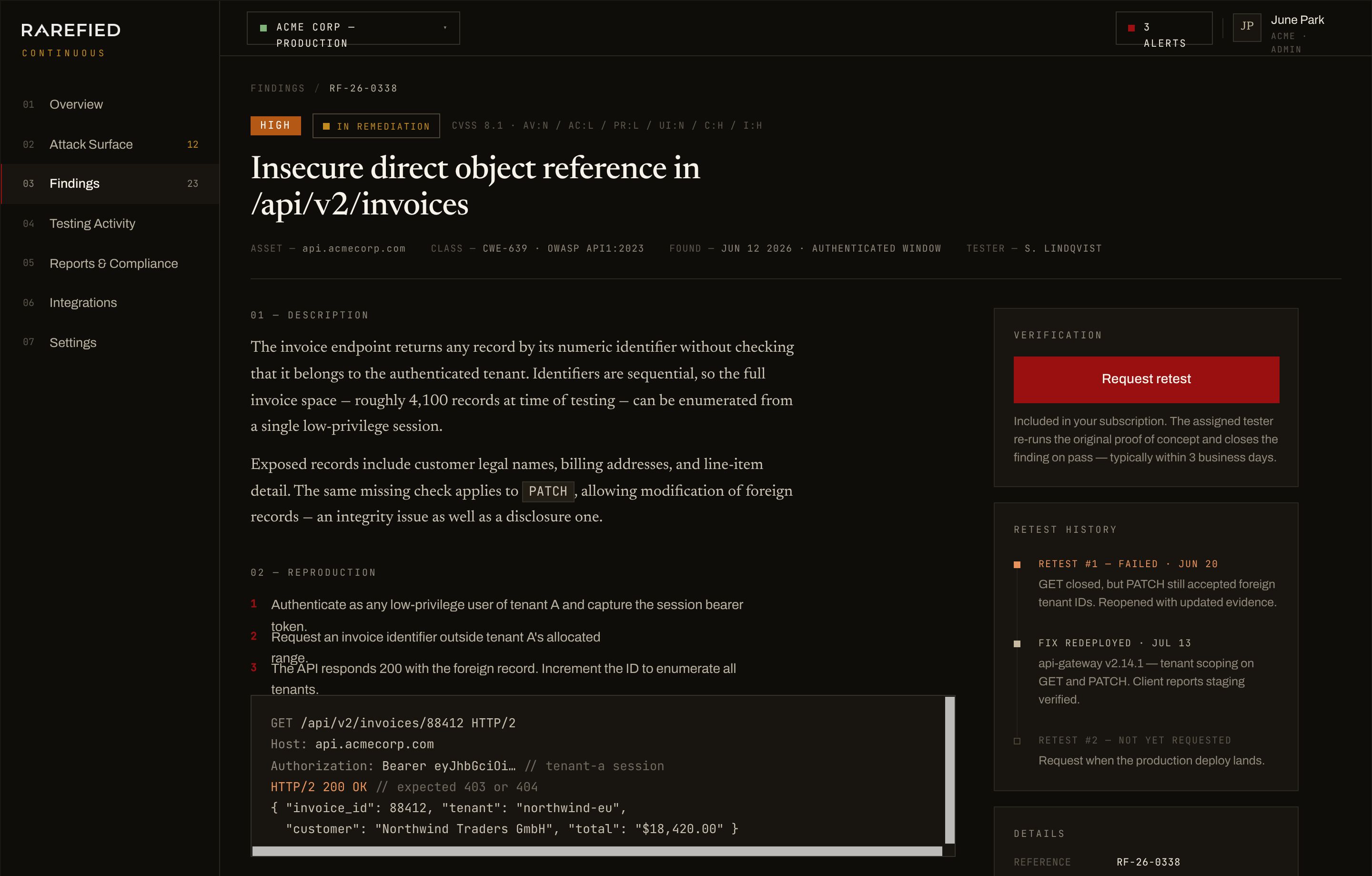Click tester name S. Lindqvist
1372x876 pixels.
(x=1063, y=248)
